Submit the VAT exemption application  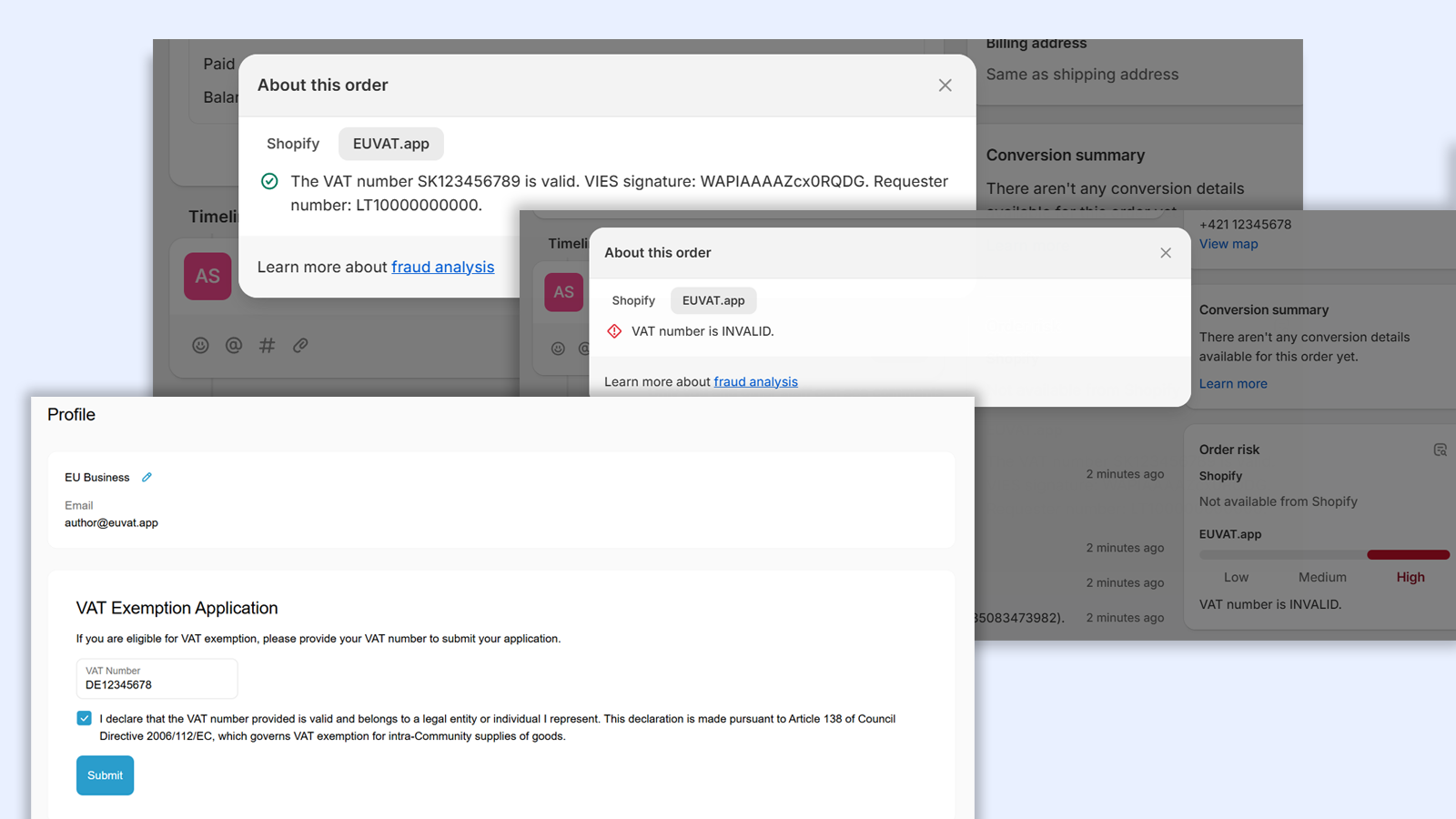(x=105, y=775)
